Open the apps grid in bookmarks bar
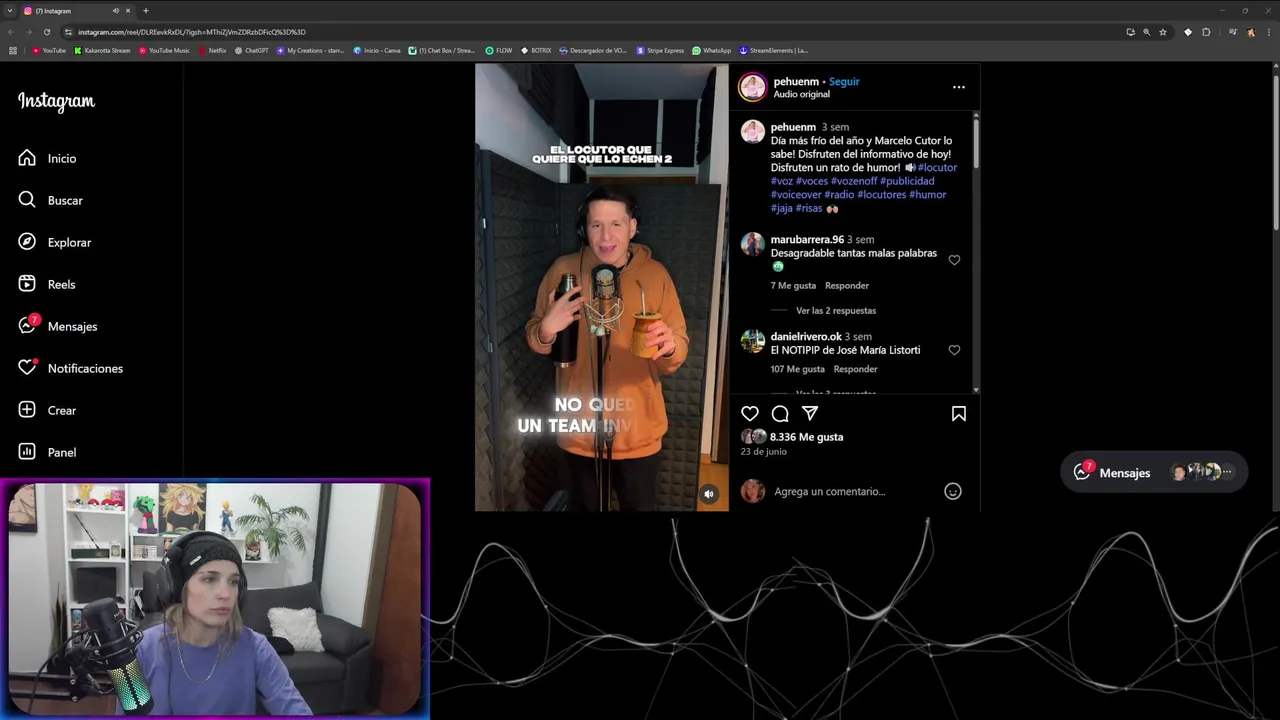 tap(13, 50)
